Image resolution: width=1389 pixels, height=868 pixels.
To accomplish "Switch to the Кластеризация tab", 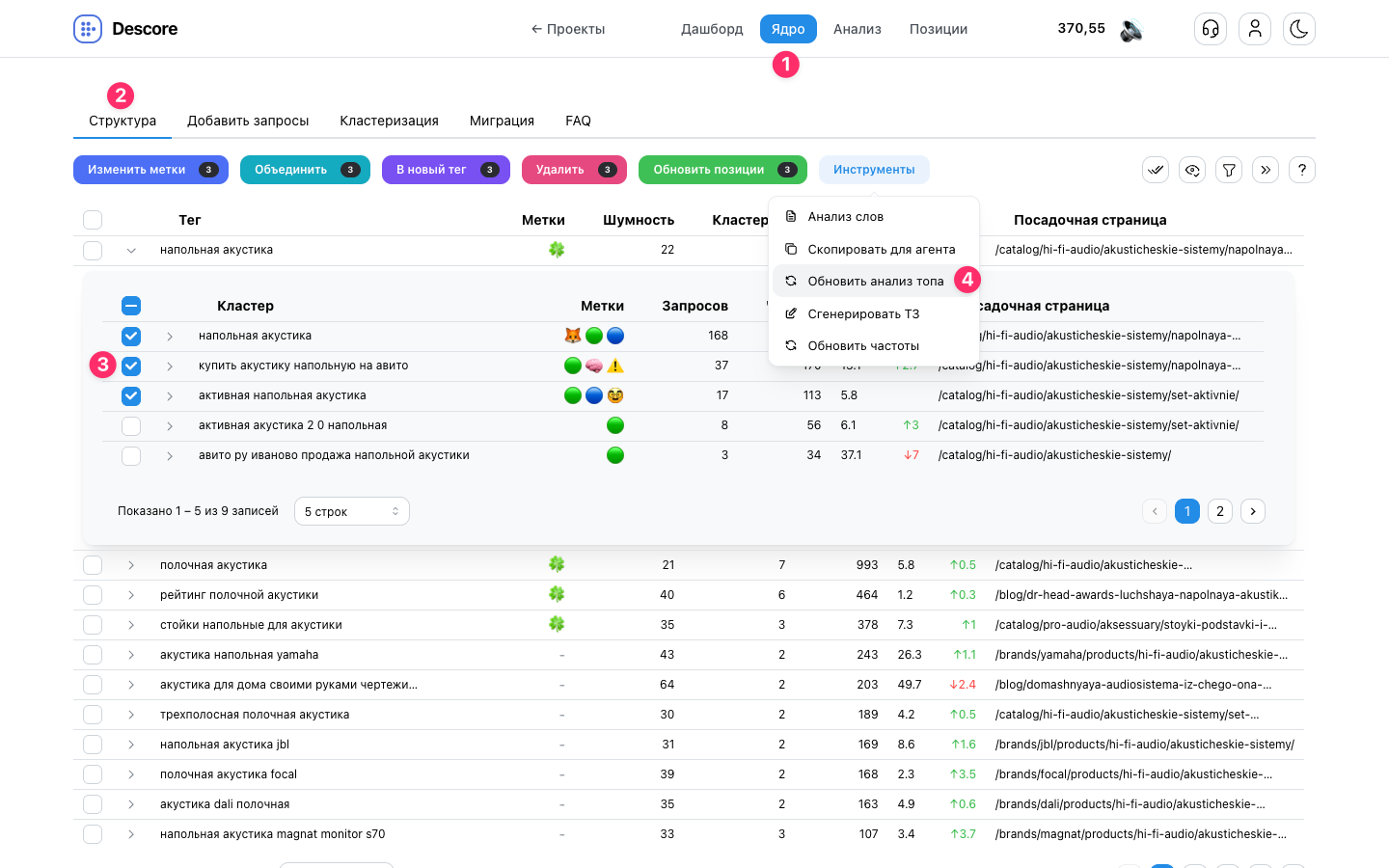I will coord(389,121).
